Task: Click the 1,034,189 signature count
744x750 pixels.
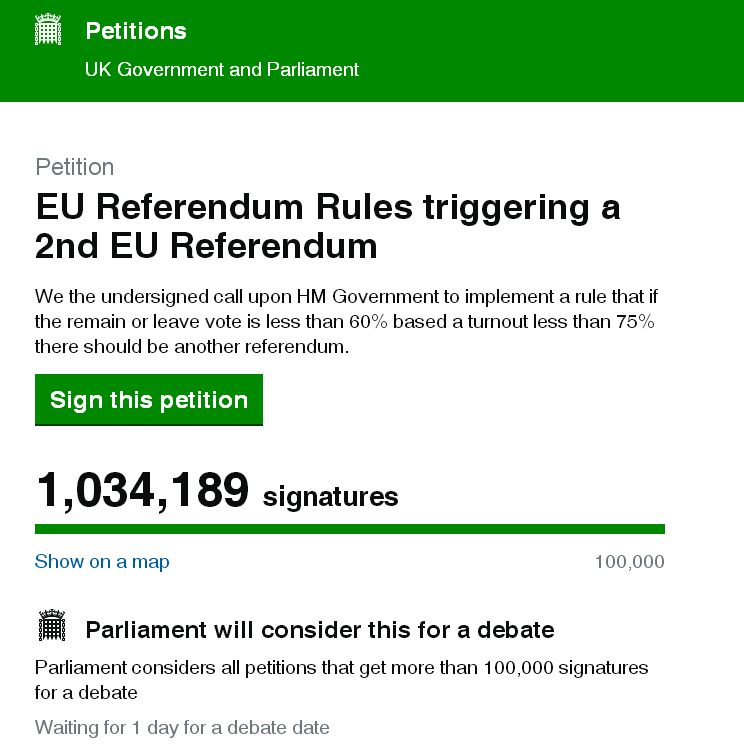Action: pyautogui.click(x=142, y=491)
